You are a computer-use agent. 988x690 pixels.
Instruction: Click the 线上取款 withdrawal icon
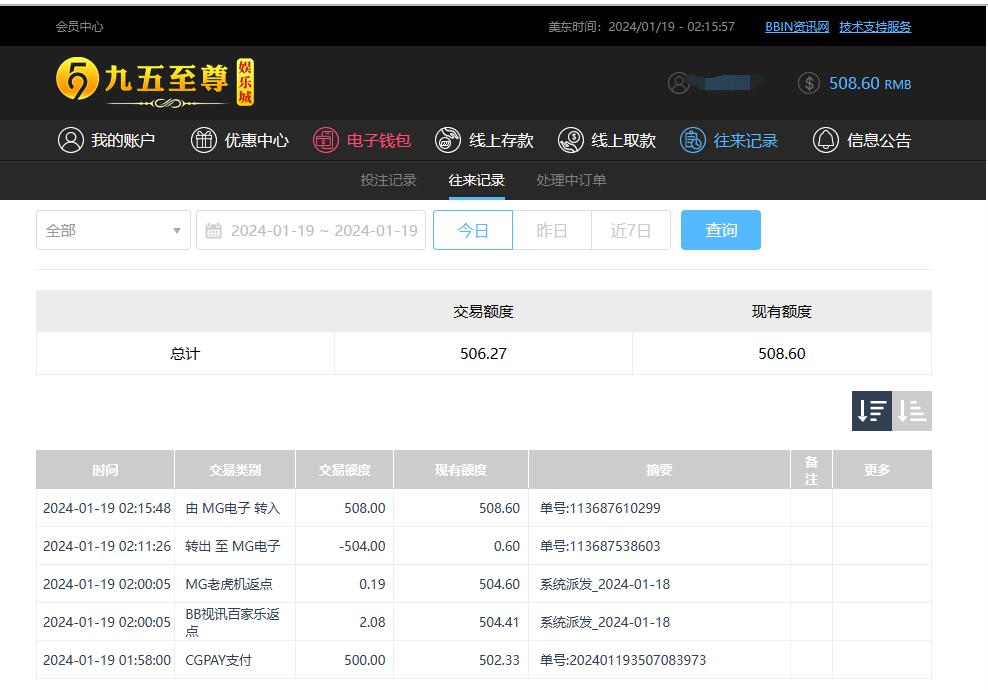(x=571, y=140)
